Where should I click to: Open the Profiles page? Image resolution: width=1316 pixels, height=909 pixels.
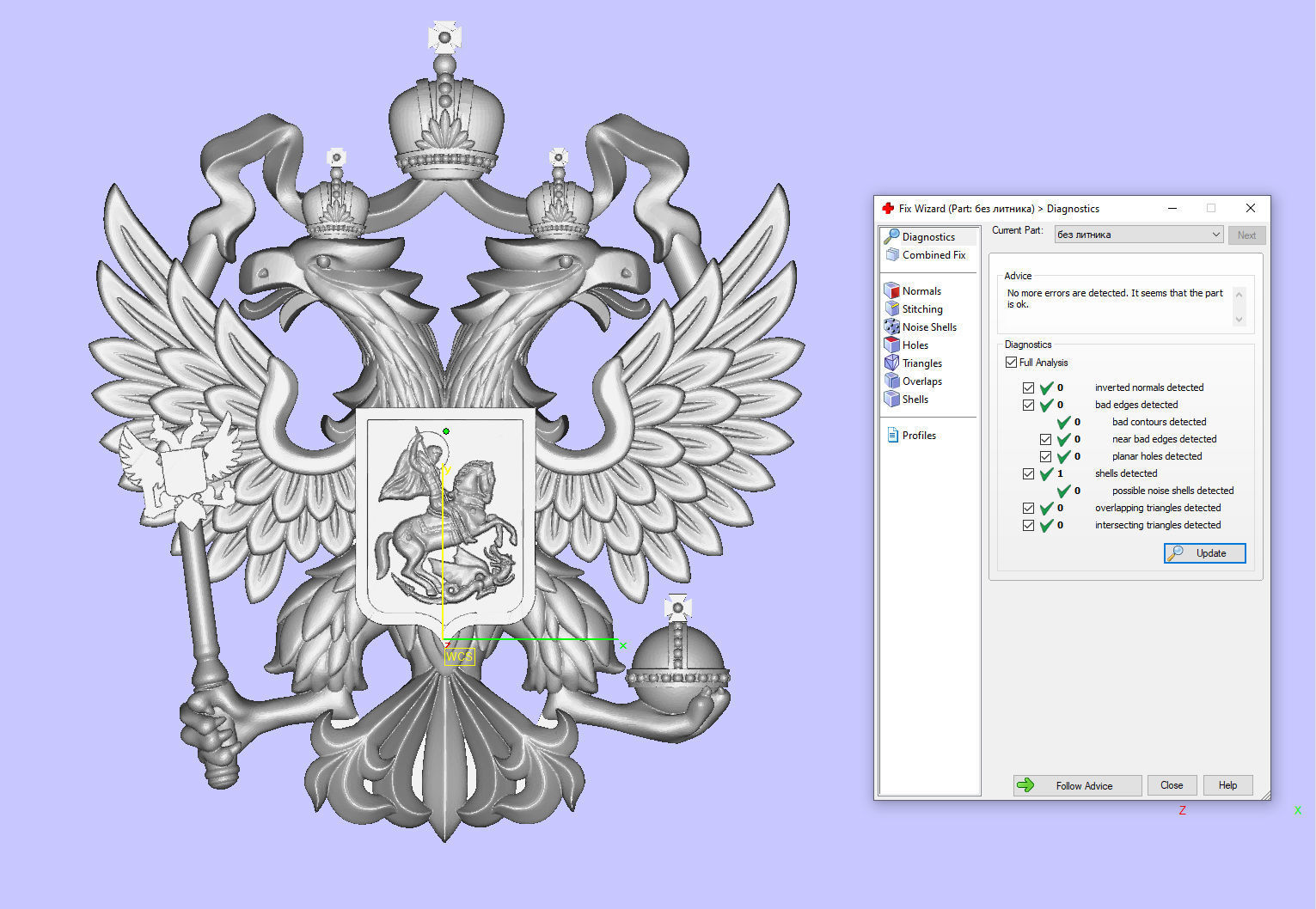[x=919, y=435]
